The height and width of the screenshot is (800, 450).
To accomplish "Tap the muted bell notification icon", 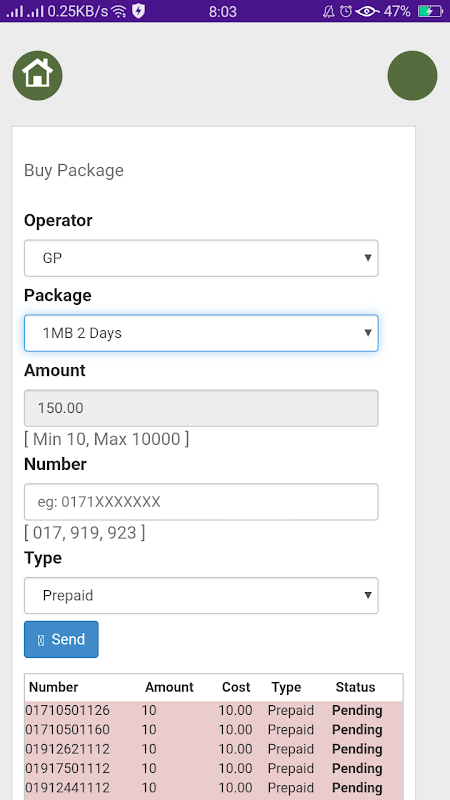I will 329,11.
